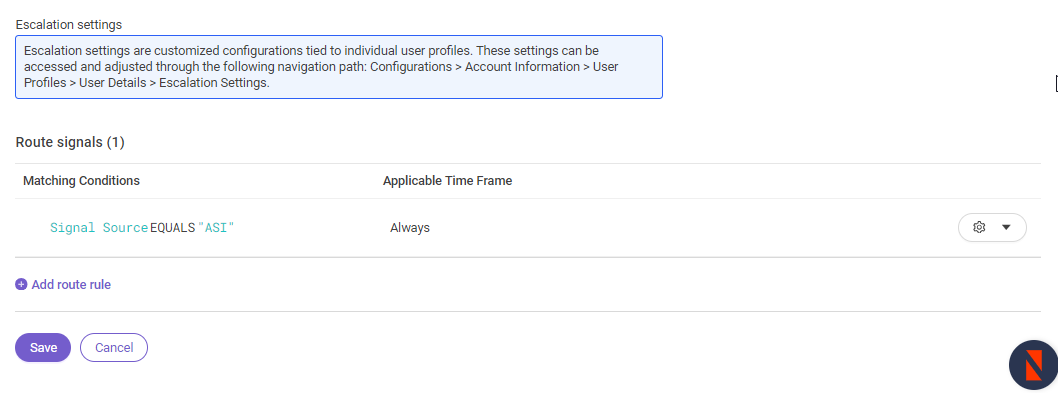The image size is (1058, 393).
Task: Click the Matching Conditions column header
Action: [x=82, y=181]
